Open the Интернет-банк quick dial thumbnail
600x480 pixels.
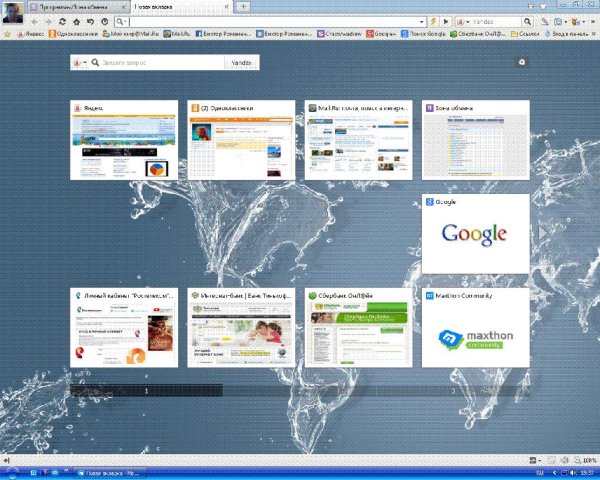[241, 328]
